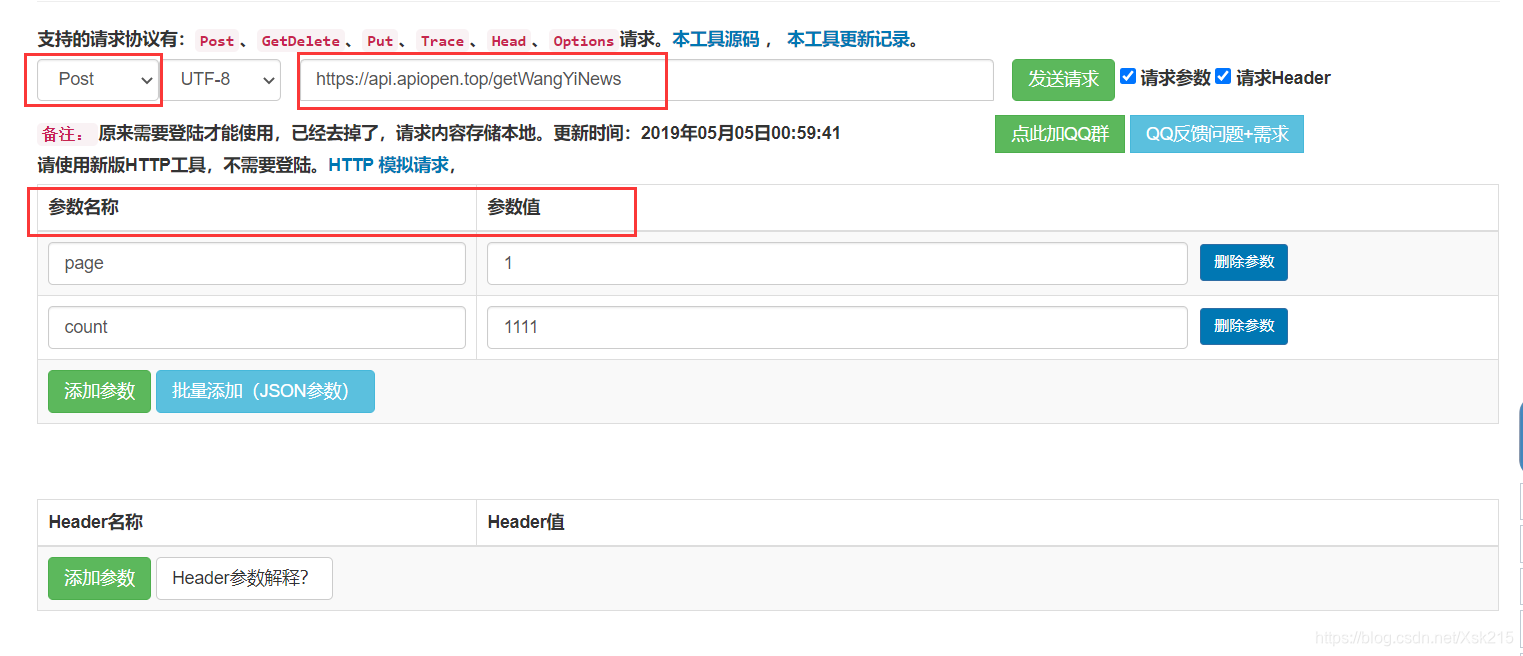The image size is (1523, 656).
Task: Click the Put protocol tag
Action: (x=380, y=41)
